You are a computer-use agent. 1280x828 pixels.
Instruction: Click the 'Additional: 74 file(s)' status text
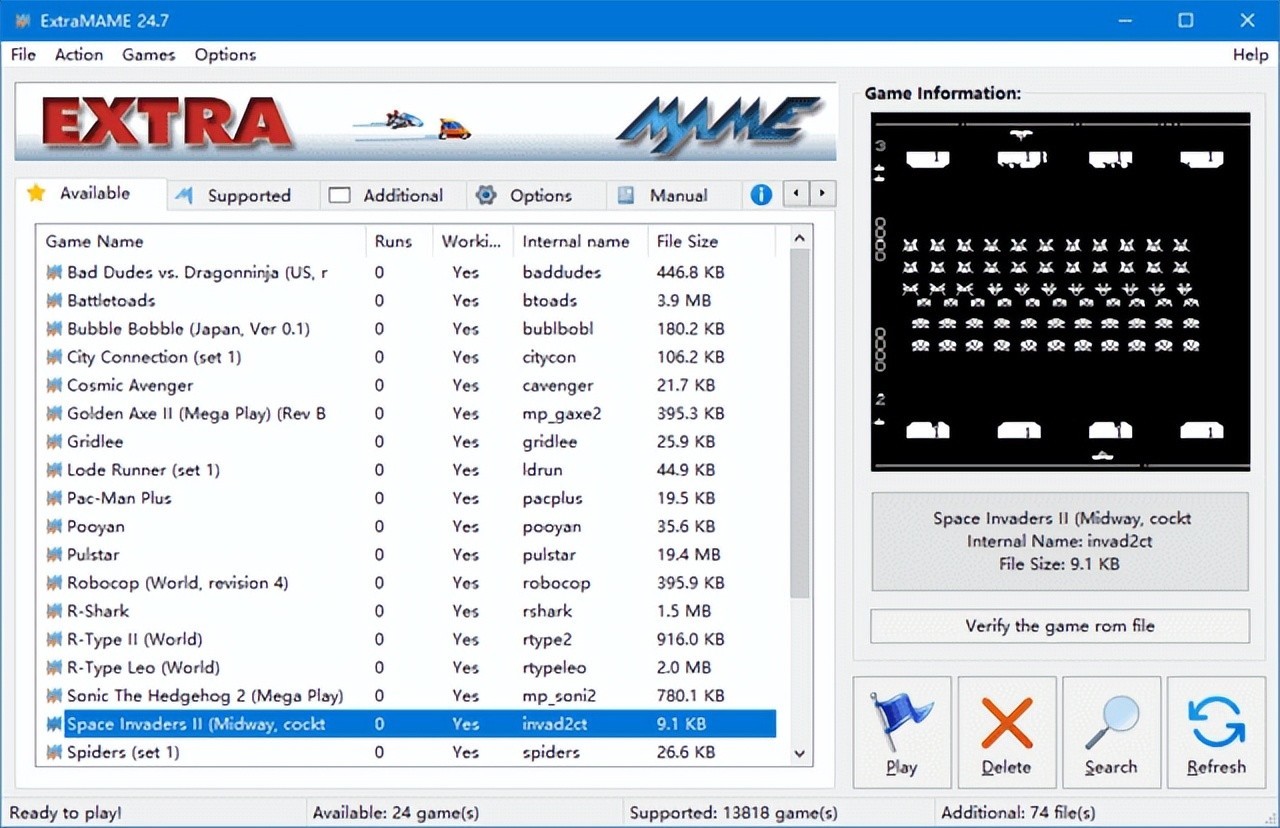1018,813
